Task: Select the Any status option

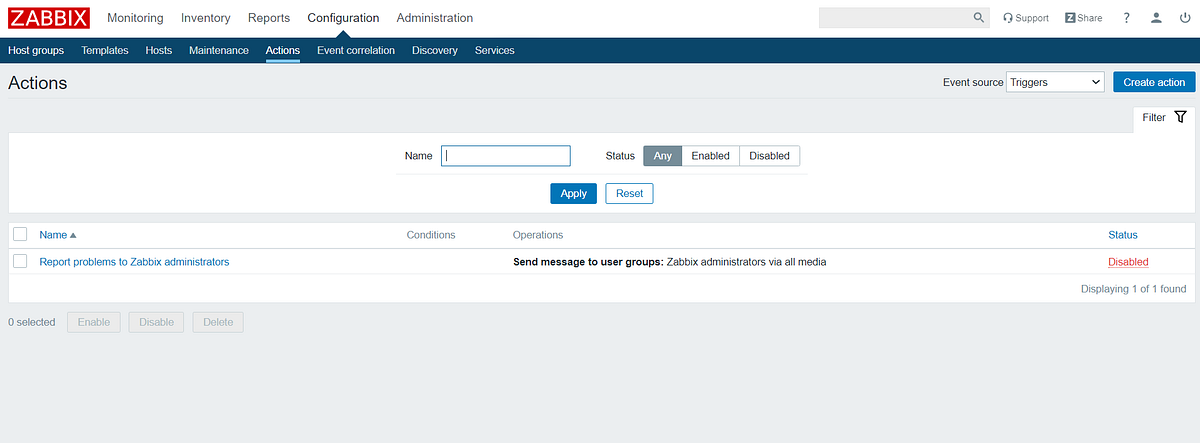Action: pos(663,156)
